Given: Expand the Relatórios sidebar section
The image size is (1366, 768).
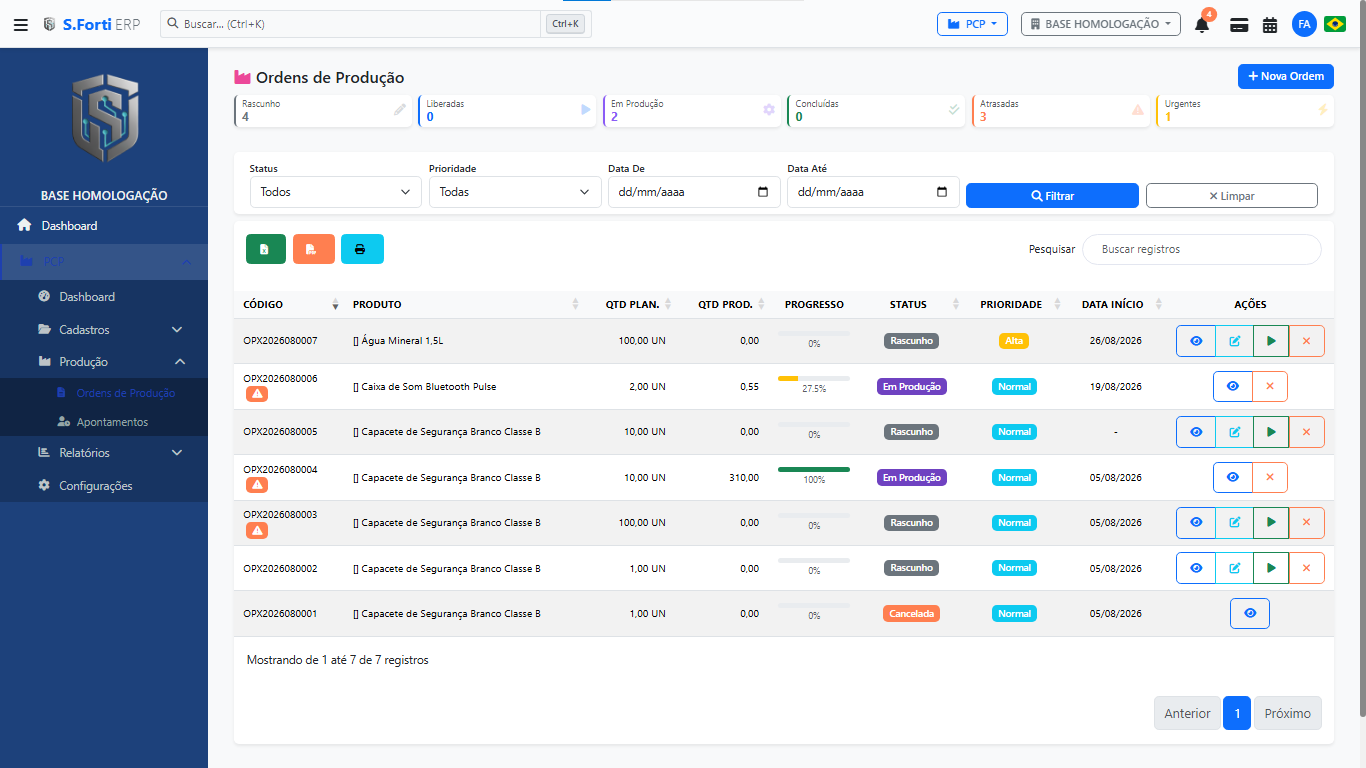Looking at the screenshot, I should pos(104,453).
